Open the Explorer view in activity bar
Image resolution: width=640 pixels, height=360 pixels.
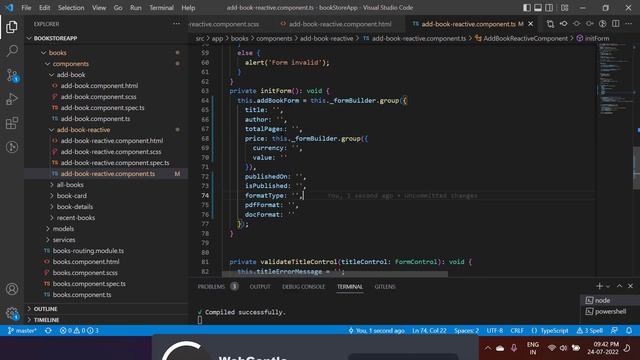(x=12, y=27)
